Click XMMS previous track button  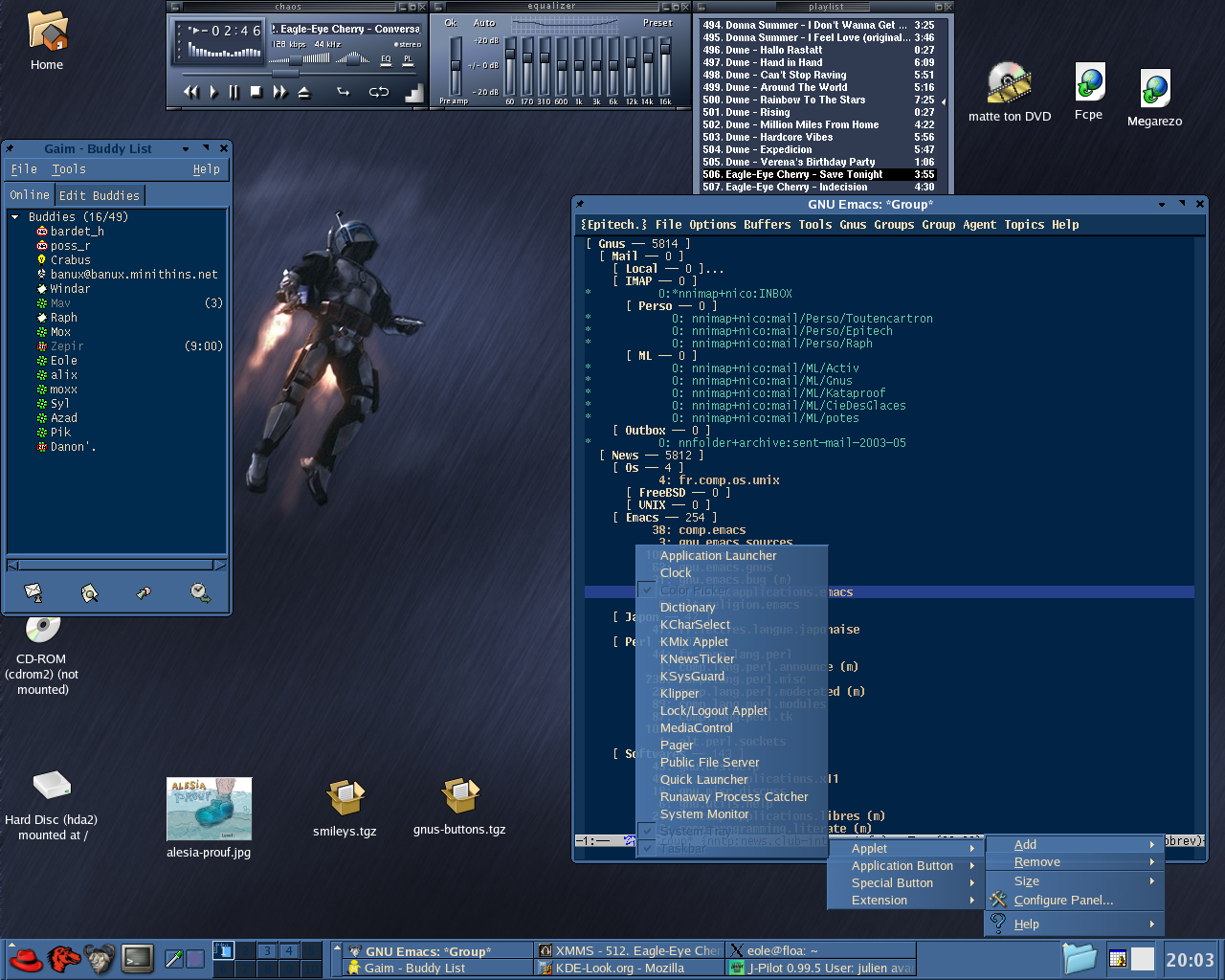(191, 92)
